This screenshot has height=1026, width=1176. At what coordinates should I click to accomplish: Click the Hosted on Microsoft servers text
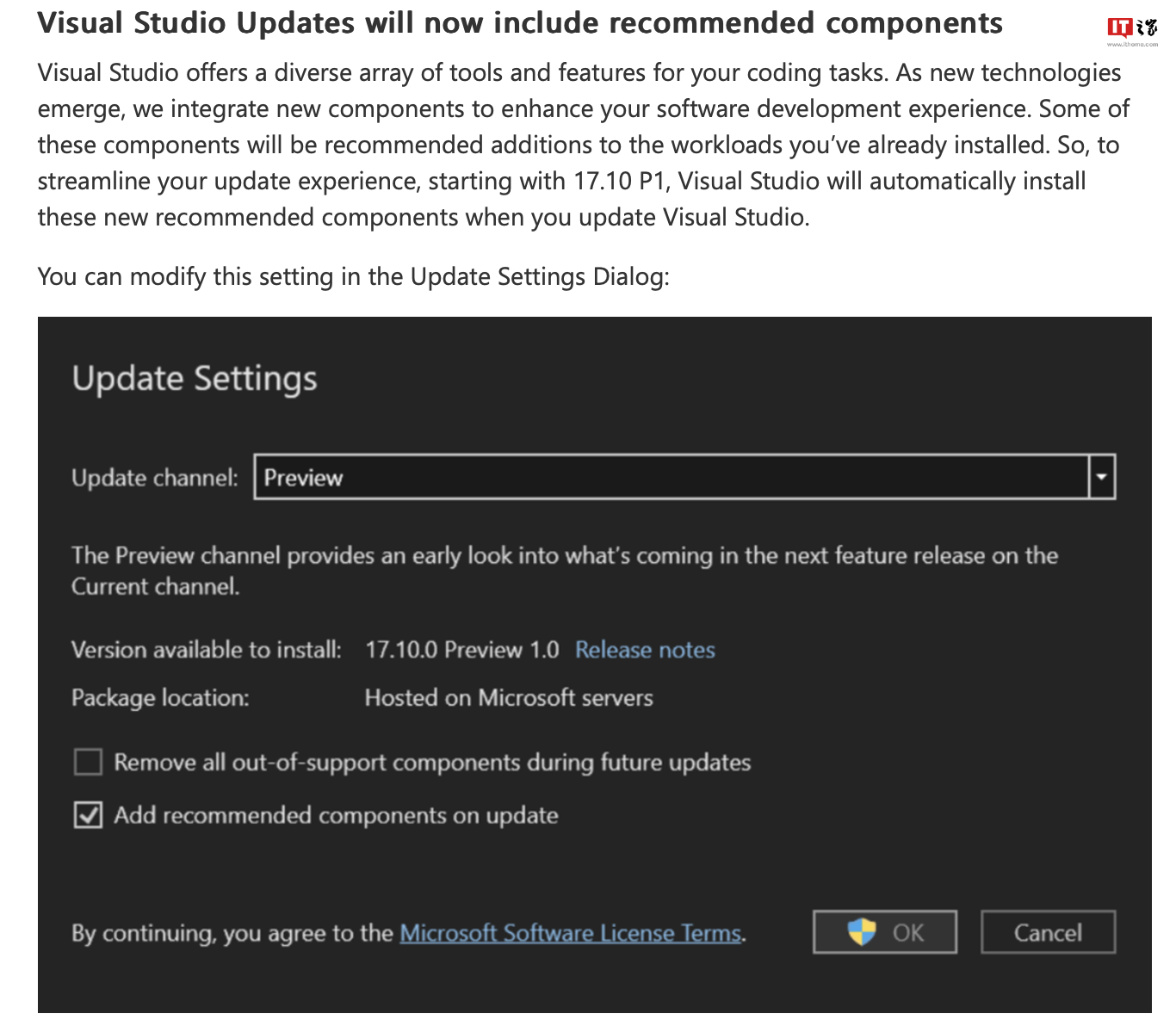click(x=509, y=697)
